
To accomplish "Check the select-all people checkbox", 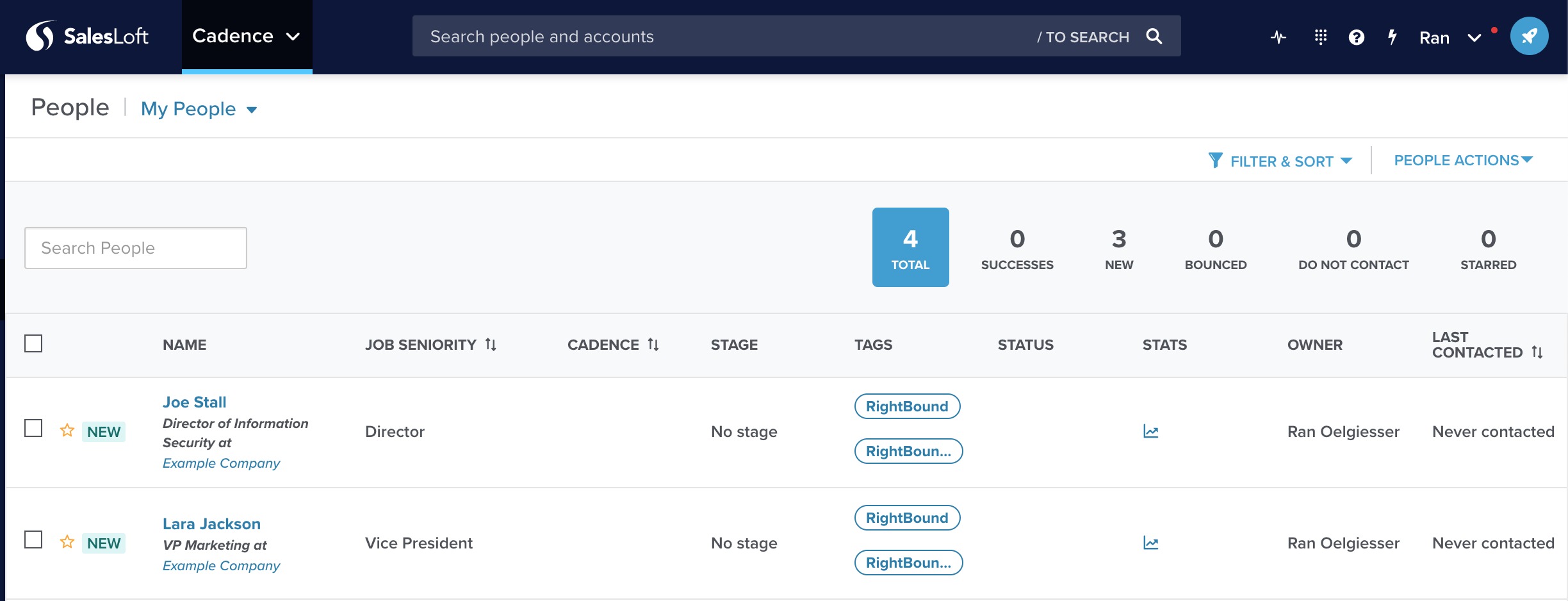I will tap(33, 343).
